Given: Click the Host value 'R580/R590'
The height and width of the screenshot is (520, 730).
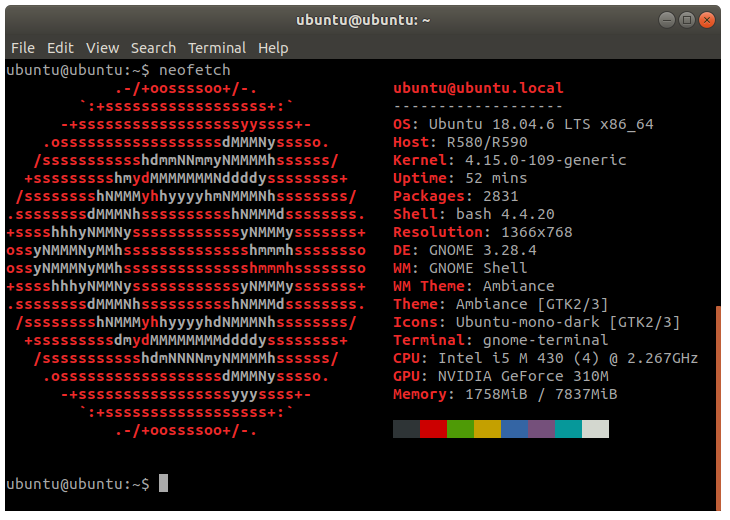Looking at the screenshot, I should [x=487, y=142].
